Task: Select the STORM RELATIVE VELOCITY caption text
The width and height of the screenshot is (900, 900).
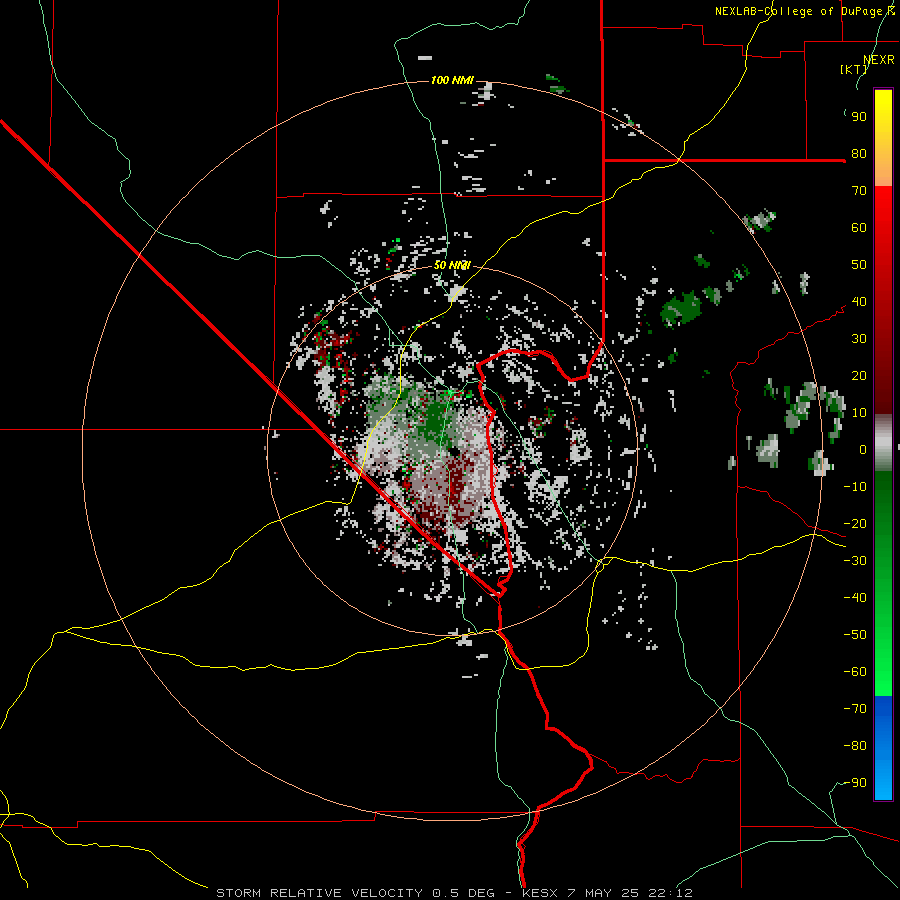Action: click(319, 893)
